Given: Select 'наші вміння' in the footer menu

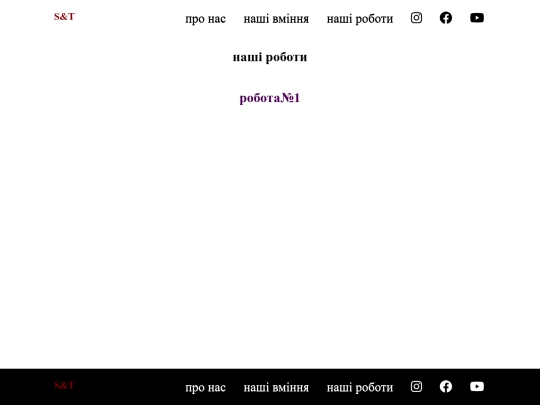Looking at the screenshot, I should tap(276, 387).
